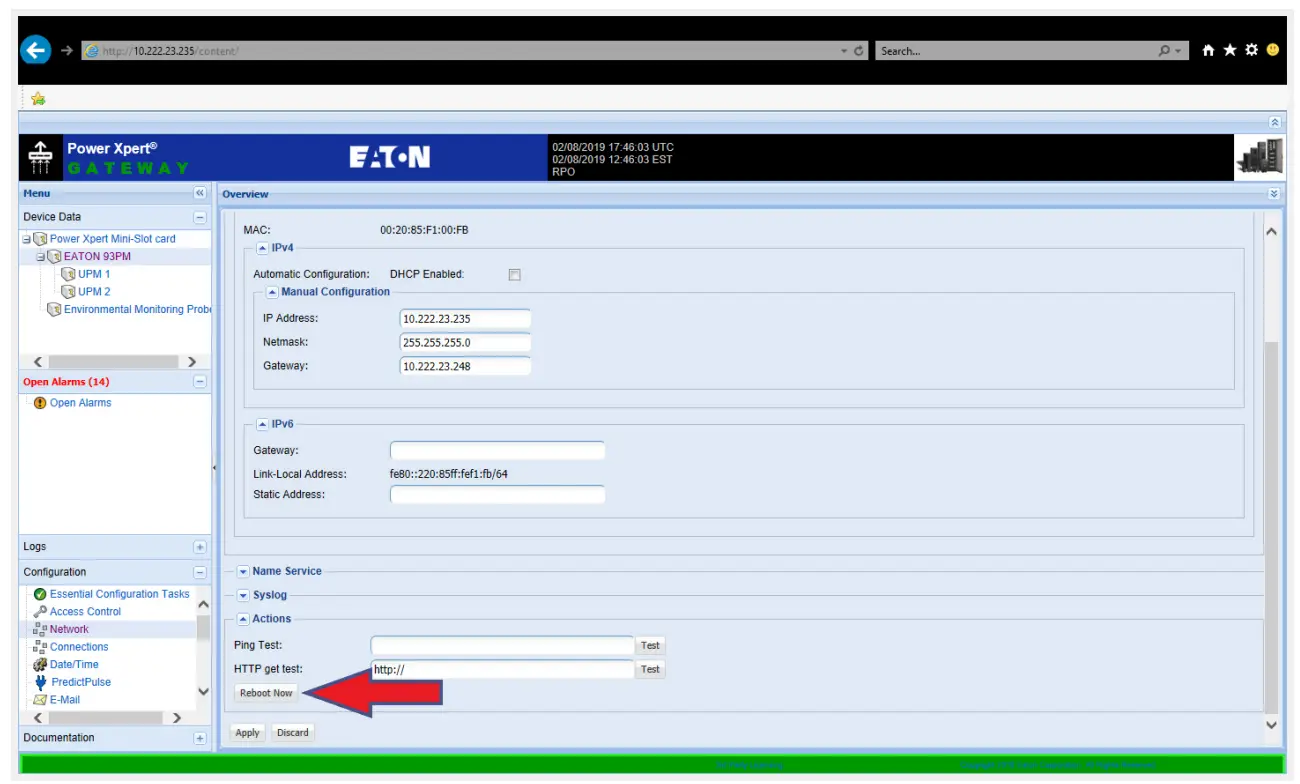Click the Date/Time icon
1300x784 pixels.
40,665
